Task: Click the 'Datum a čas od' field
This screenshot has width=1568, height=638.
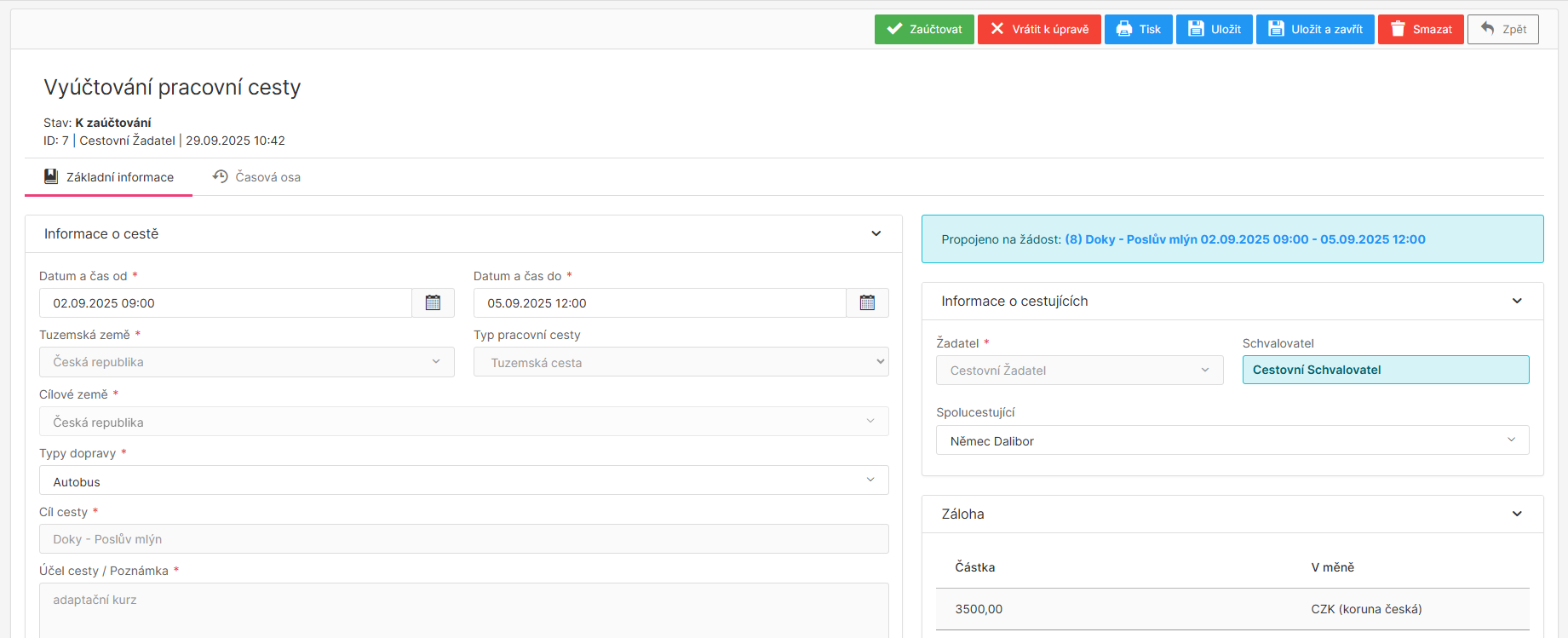Action: point(226,303)
